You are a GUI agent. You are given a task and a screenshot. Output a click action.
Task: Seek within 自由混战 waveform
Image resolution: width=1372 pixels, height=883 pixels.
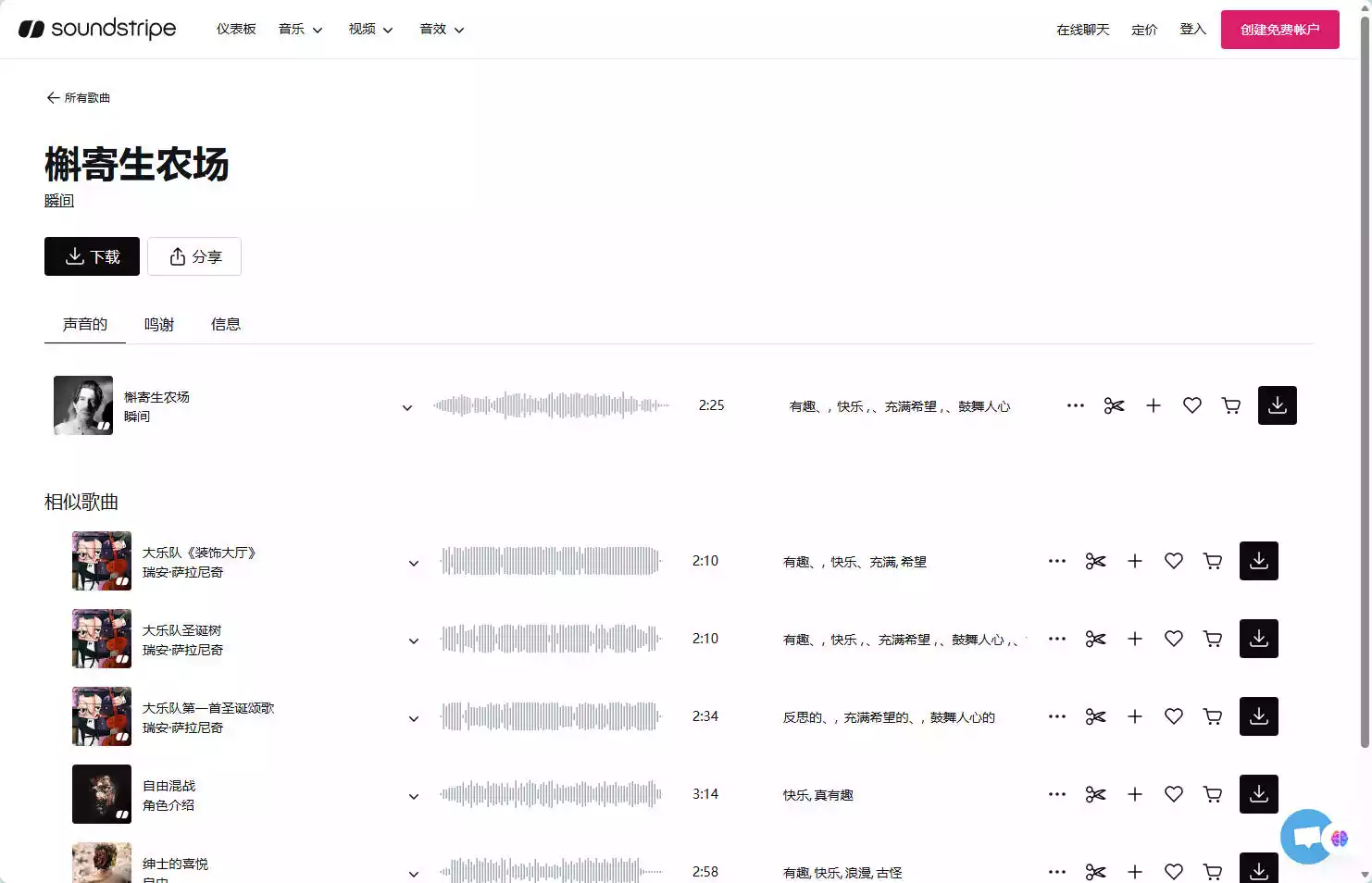[551, 794]
